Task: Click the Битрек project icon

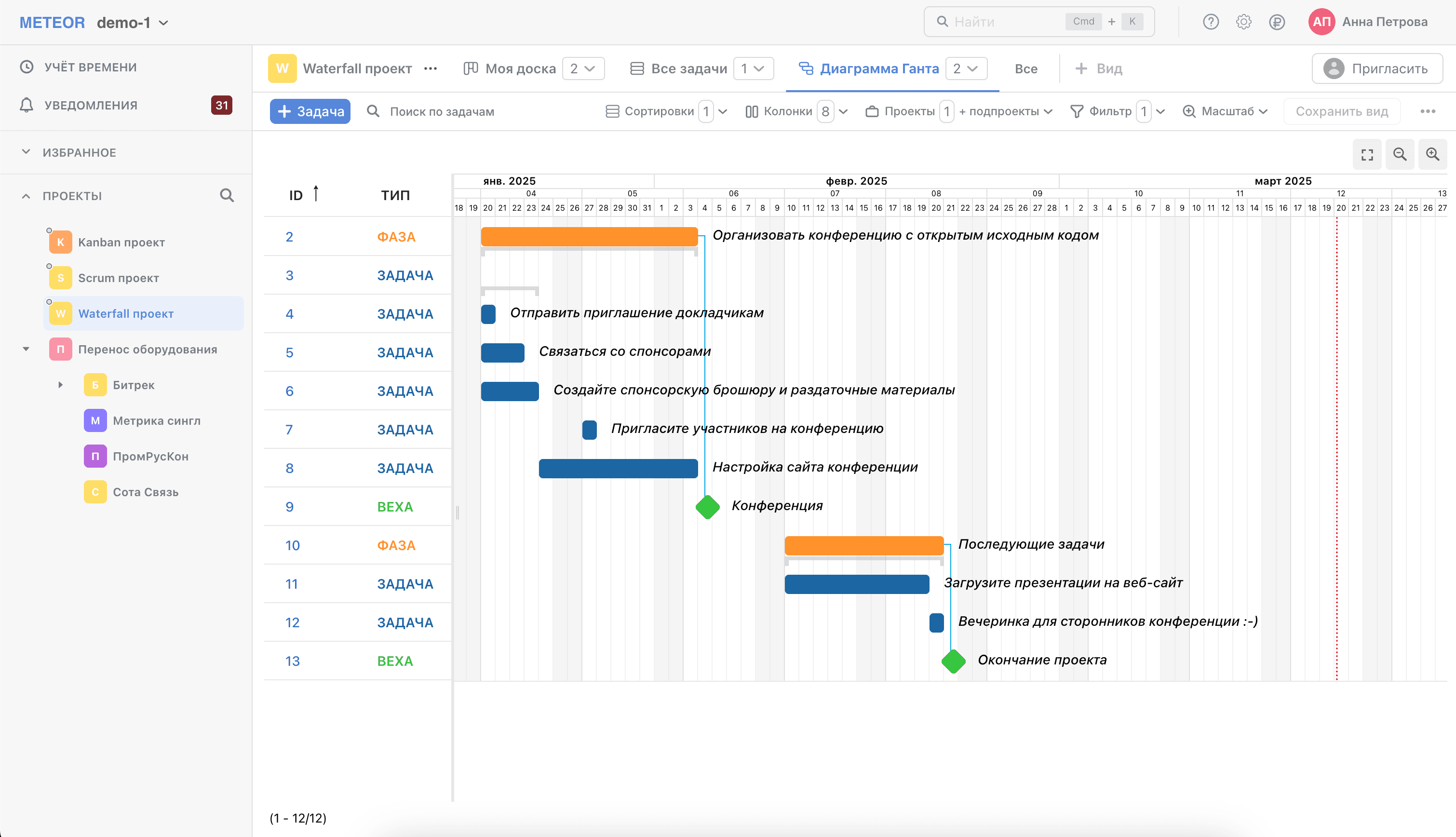Action: pyautogui.click(x=95, y=385)
